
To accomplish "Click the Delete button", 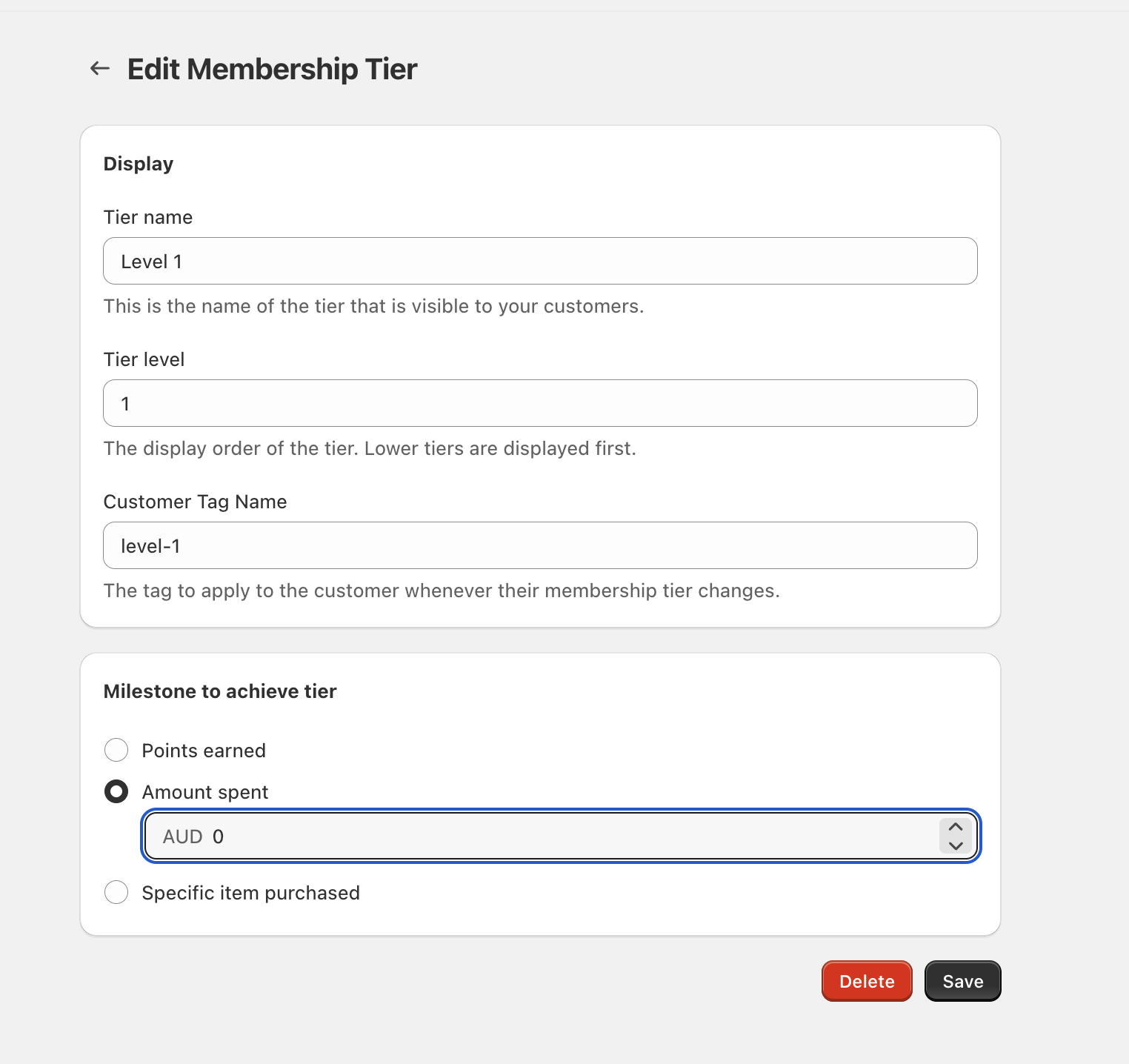I will [866, 980].
